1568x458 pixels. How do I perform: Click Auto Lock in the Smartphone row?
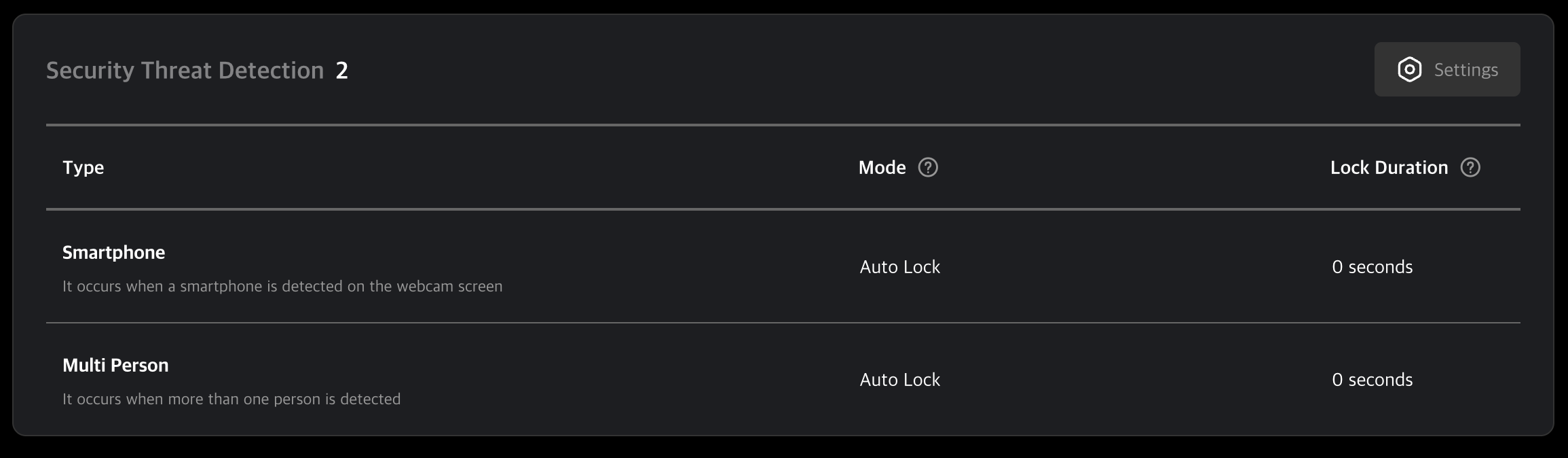899,267
